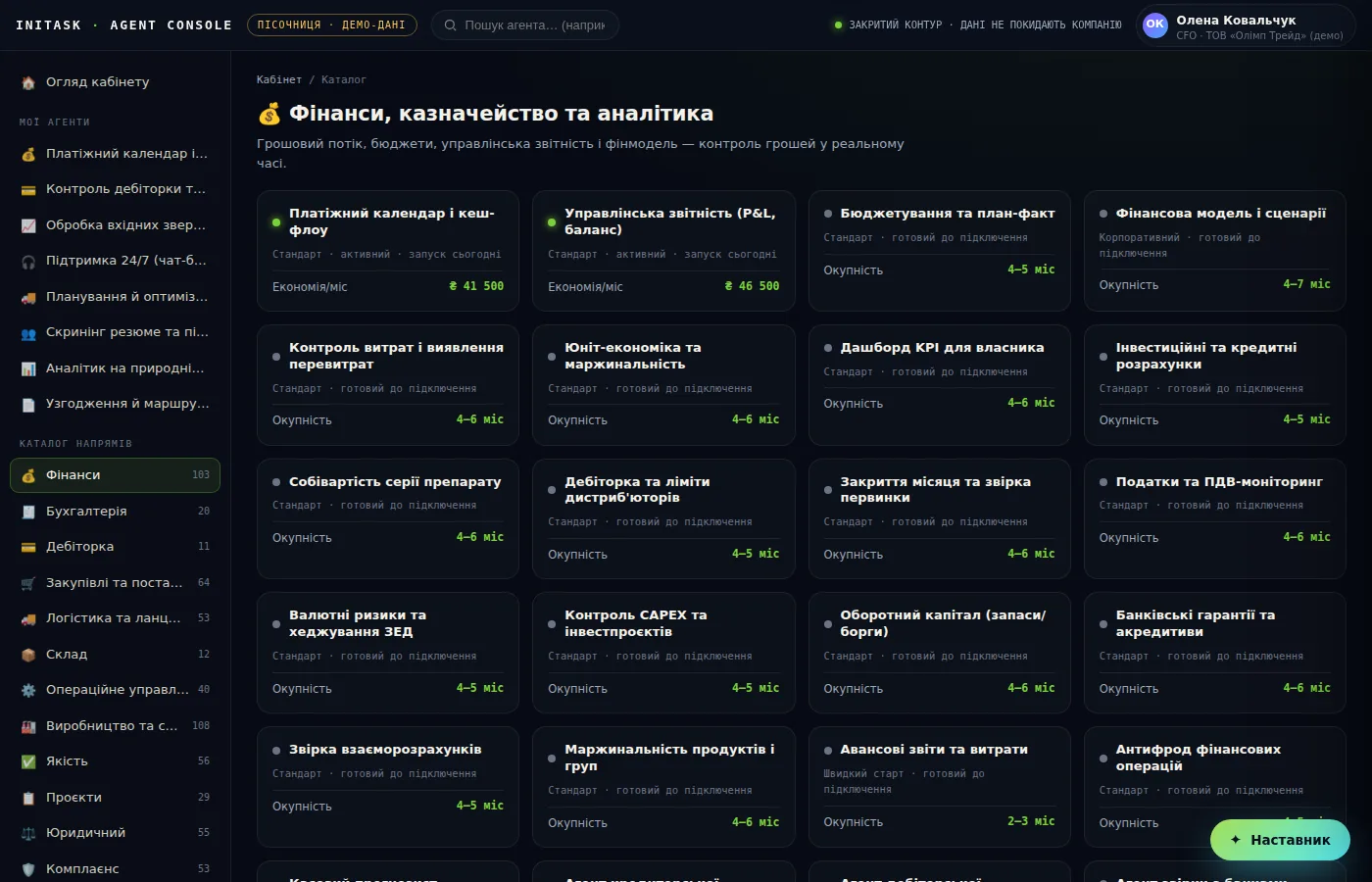Open the Наставник assistant button
This screenshot has width=1372, height=882.
[1280, 840]
